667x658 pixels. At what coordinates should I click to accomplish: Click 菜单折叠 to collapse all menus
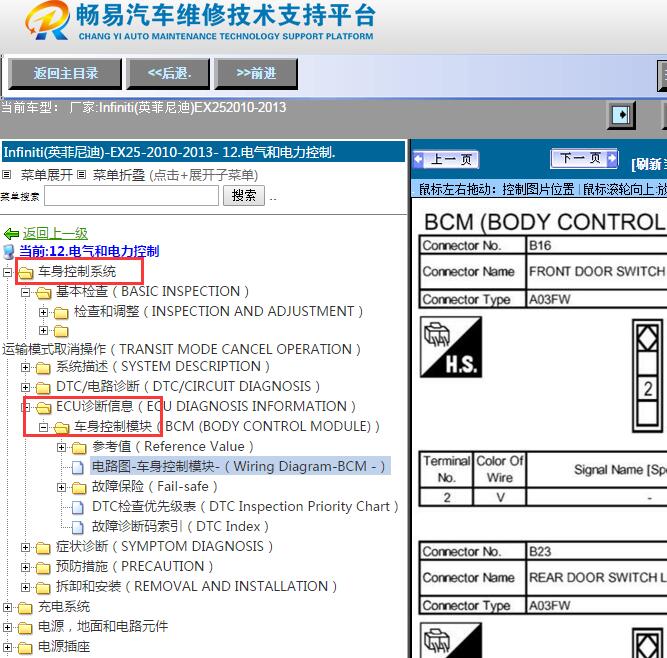119,175
